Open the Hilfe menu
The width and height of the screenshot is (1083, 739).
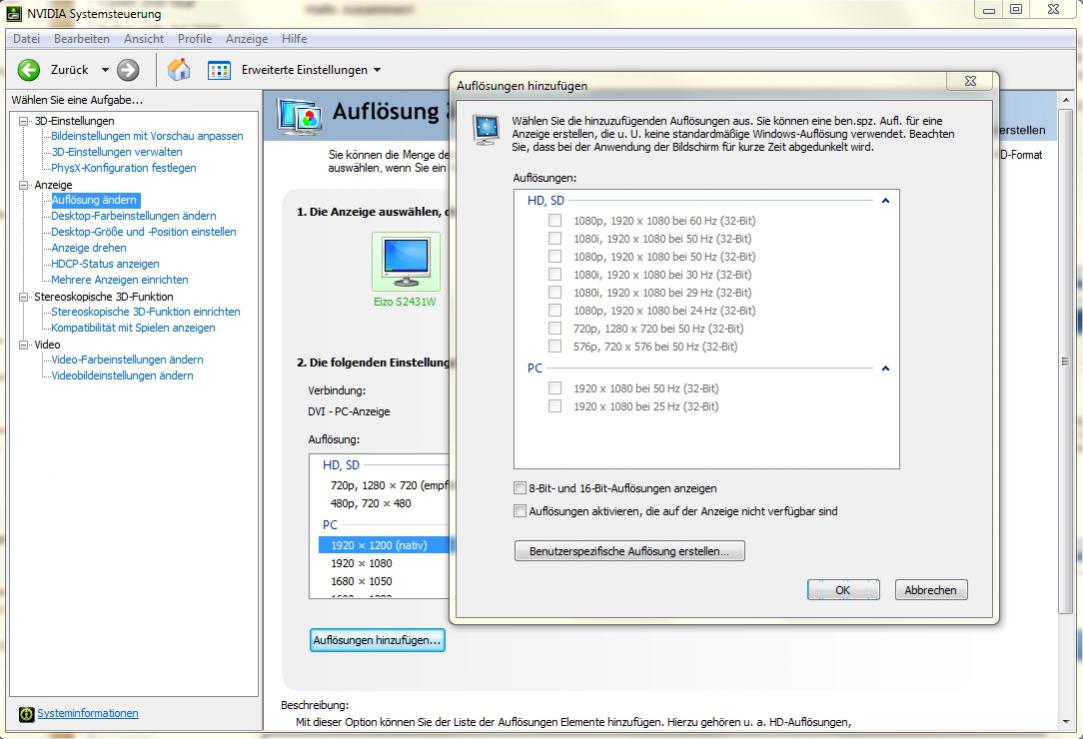pos(294,39)
